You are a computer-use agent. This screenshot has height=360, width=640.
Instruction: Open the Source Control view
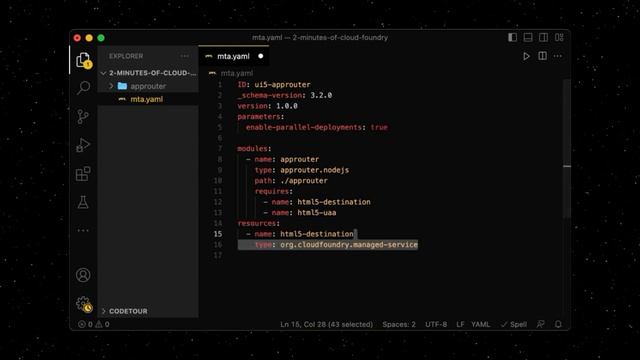click(83, 117)
